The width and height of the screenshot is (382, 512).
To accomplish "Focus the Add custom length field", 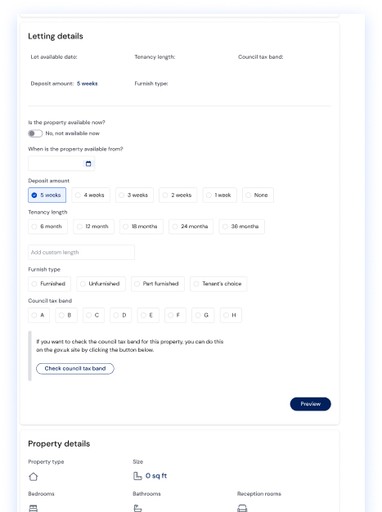I will pos(81,252).
